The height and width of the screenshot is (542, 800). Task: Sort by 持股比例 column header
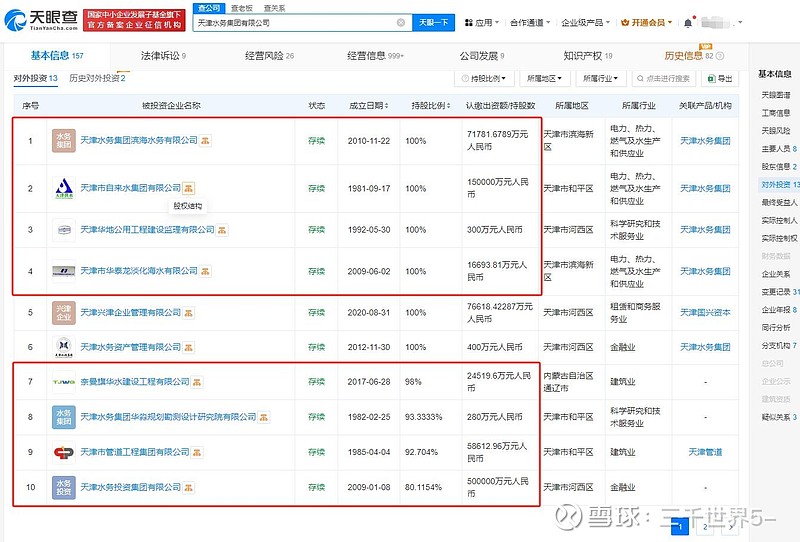pyautogui.click(x=431, y=106)
